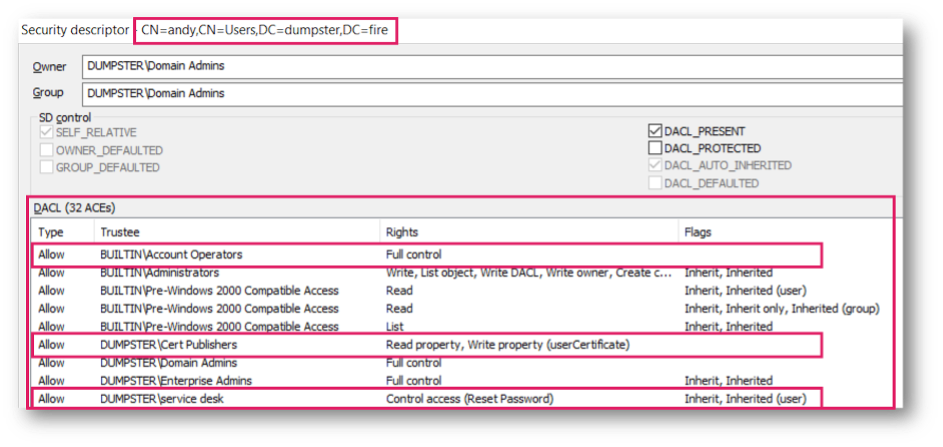Image resolution: width=943 pixels, height=447 pixels.
Task: Select Pre-Windows 2000 row with List rights
Action: pyautogui.click(x=462, y=327)
